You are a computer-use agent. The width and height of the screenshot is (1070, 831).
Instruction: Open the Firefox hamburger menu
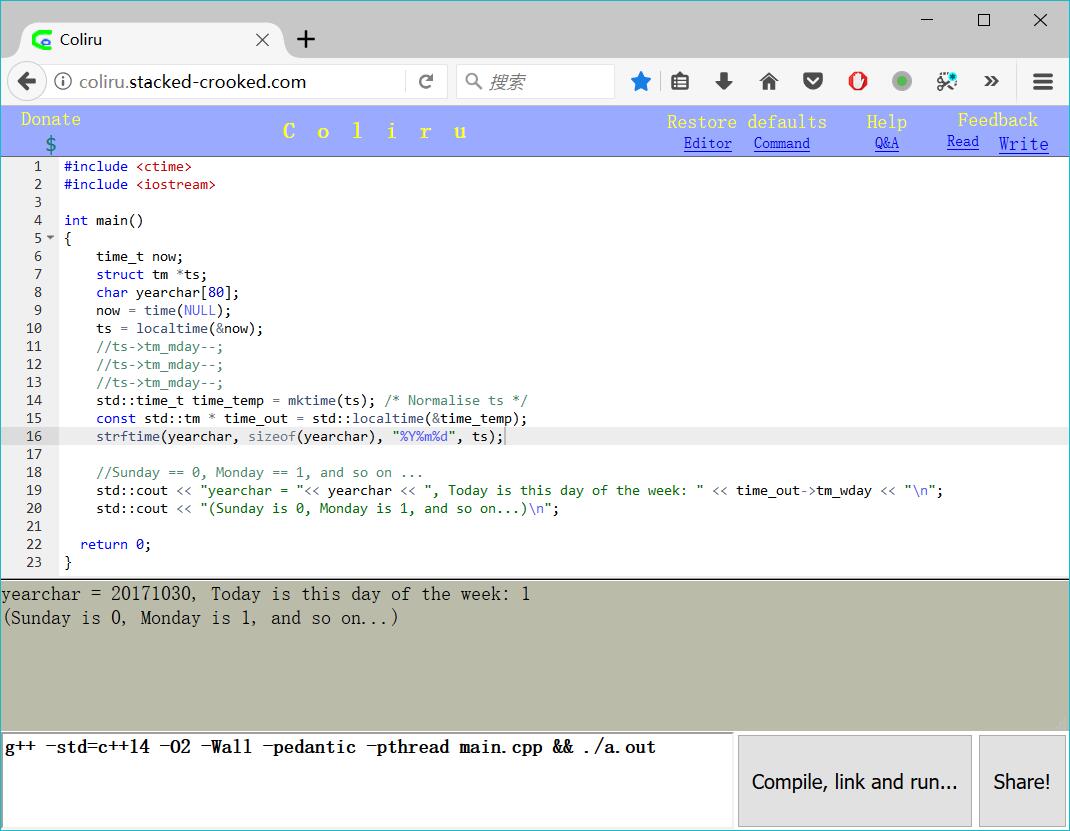pyautogui.click(x=1043, y=82)
